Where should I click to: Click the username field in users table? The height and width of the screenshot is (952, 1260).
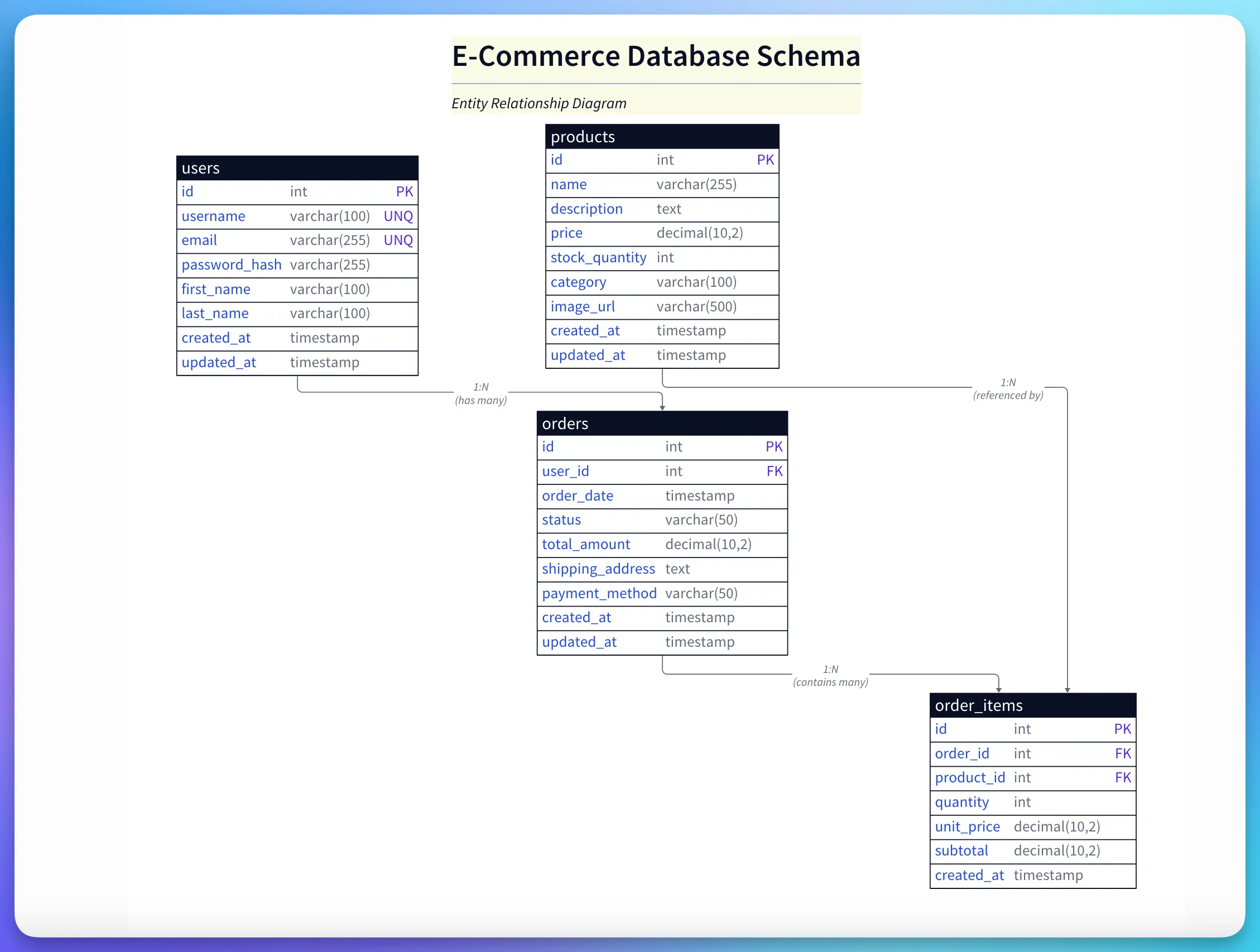213,216
